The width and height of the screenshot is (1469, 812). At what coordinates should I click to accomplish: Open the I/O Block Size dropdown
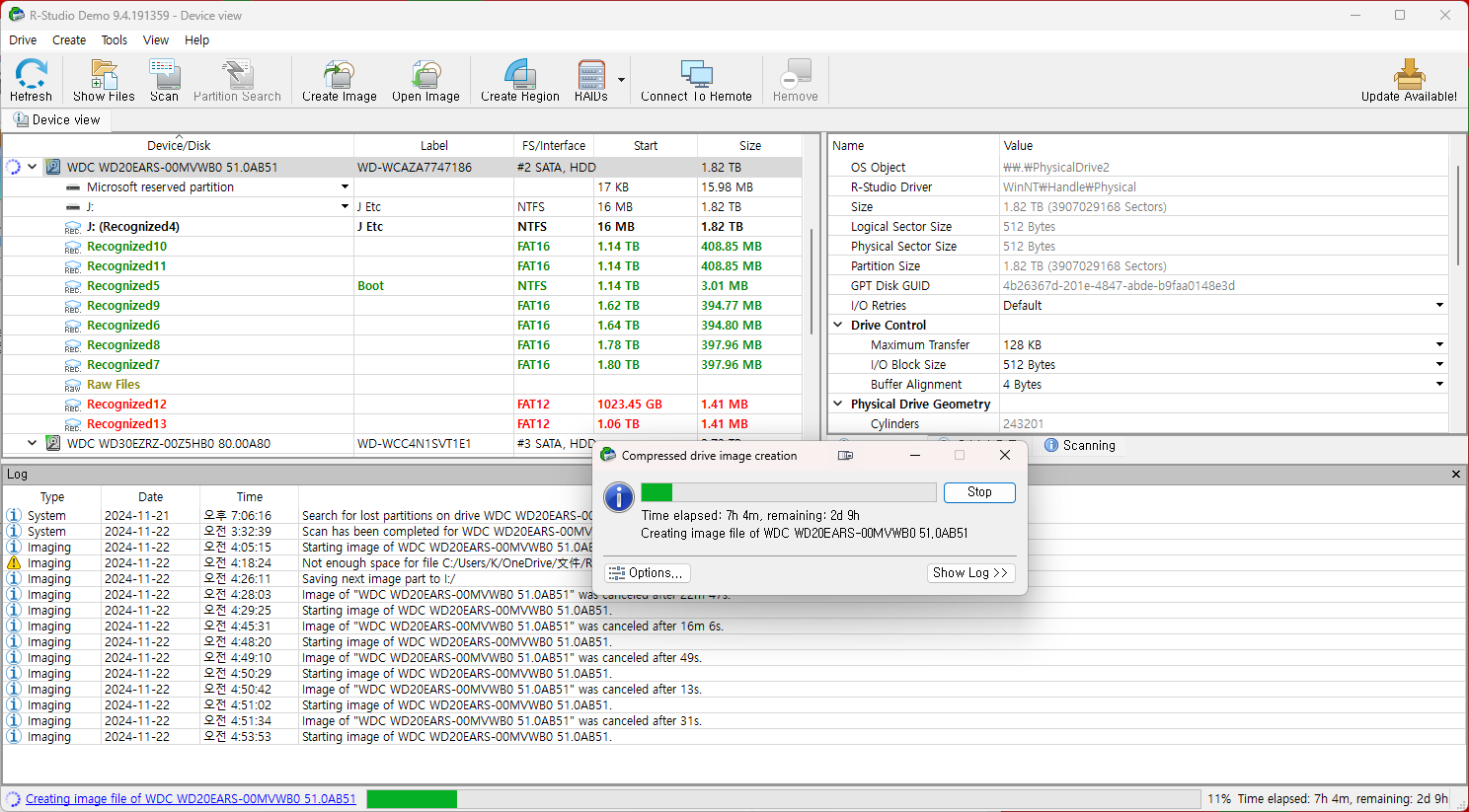tap(1439, 364)
